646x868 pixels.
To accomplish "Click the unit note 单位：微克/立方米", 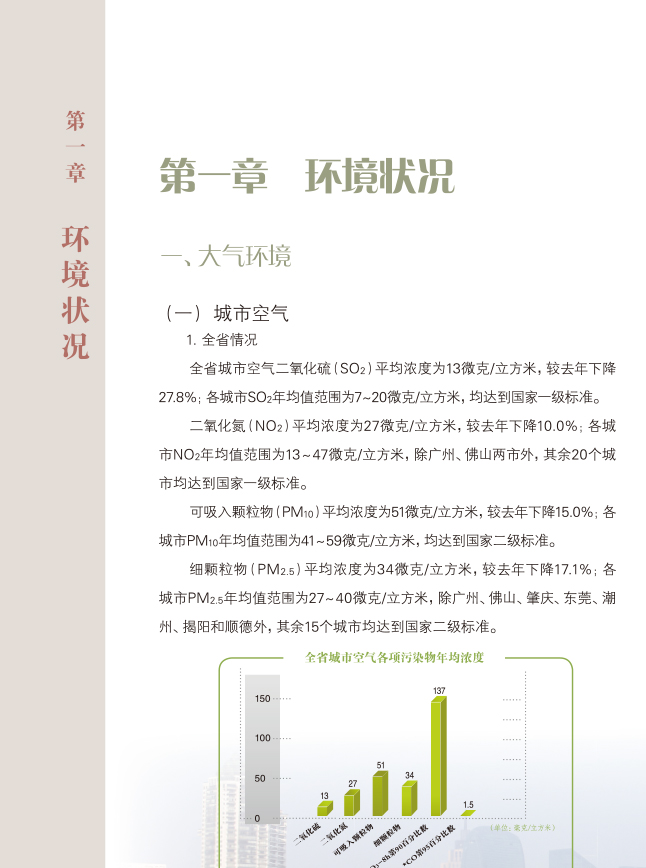I will tap(522, 828).
